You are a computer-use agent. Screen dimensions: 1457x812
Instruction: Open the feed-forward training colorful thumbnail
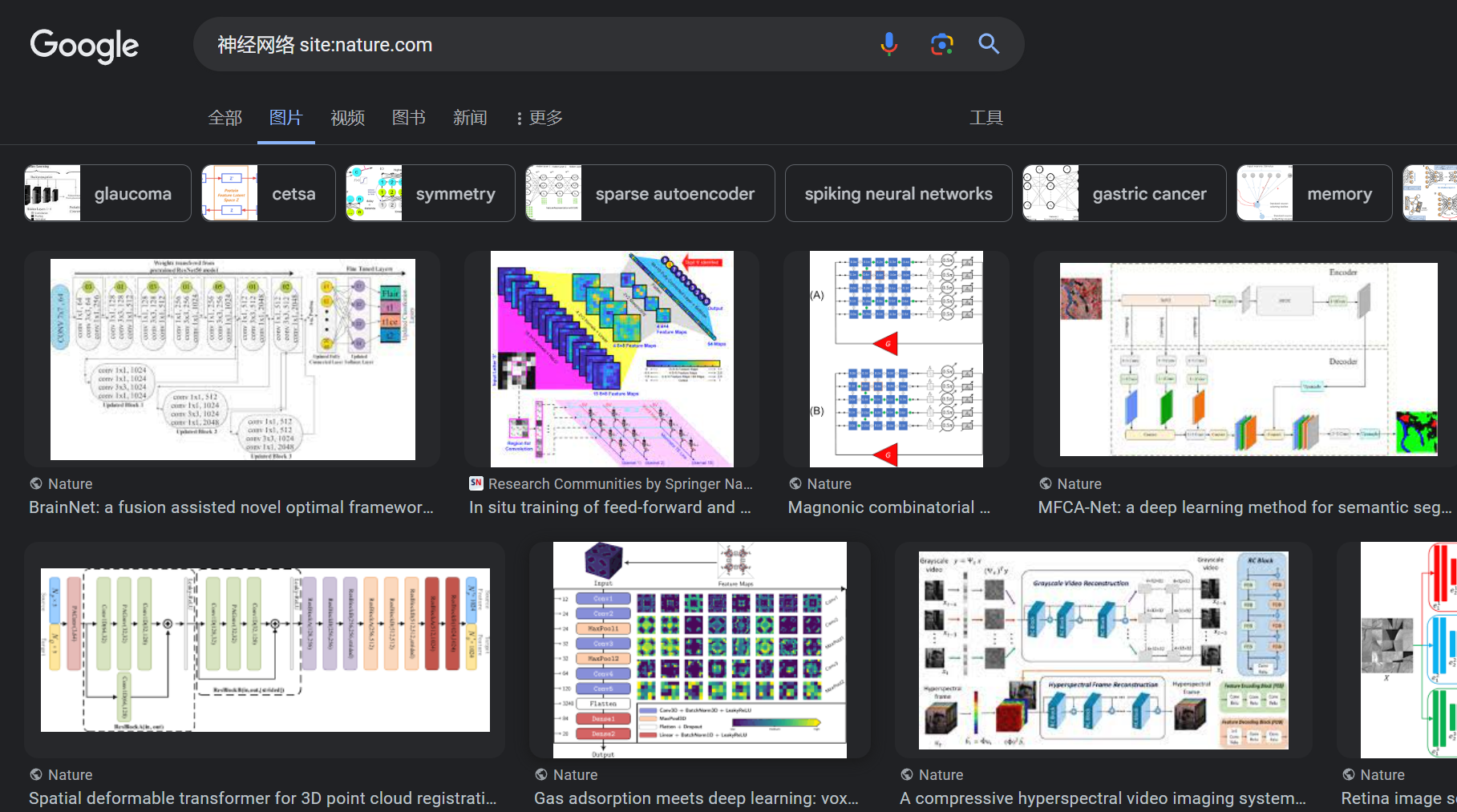tap(612, 359)
